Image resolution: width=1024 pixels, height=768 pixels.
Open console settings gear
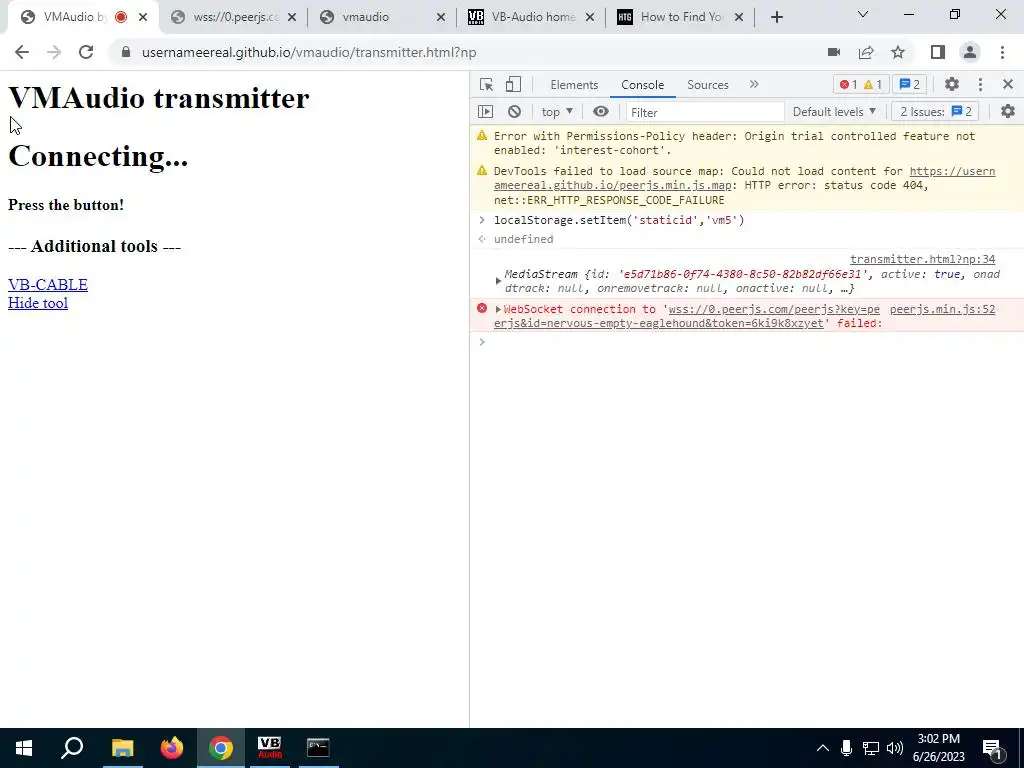[1008, 112]
